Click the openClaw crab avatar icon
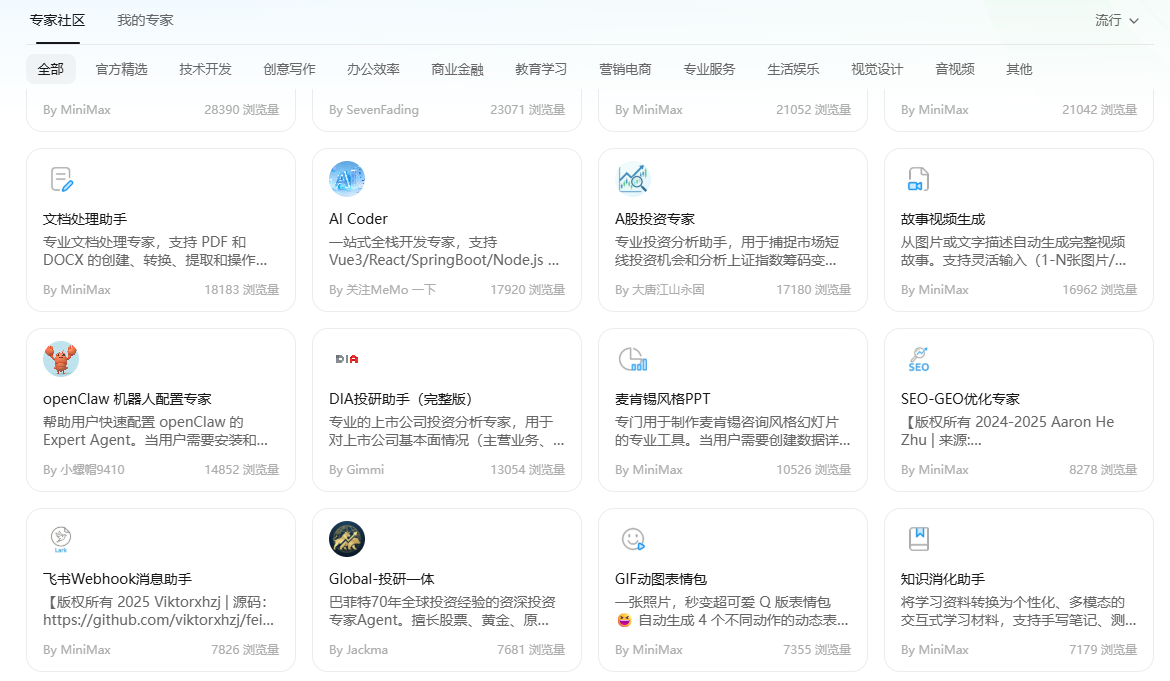Screen dimensions: 1170x681 tap(61, 359)
